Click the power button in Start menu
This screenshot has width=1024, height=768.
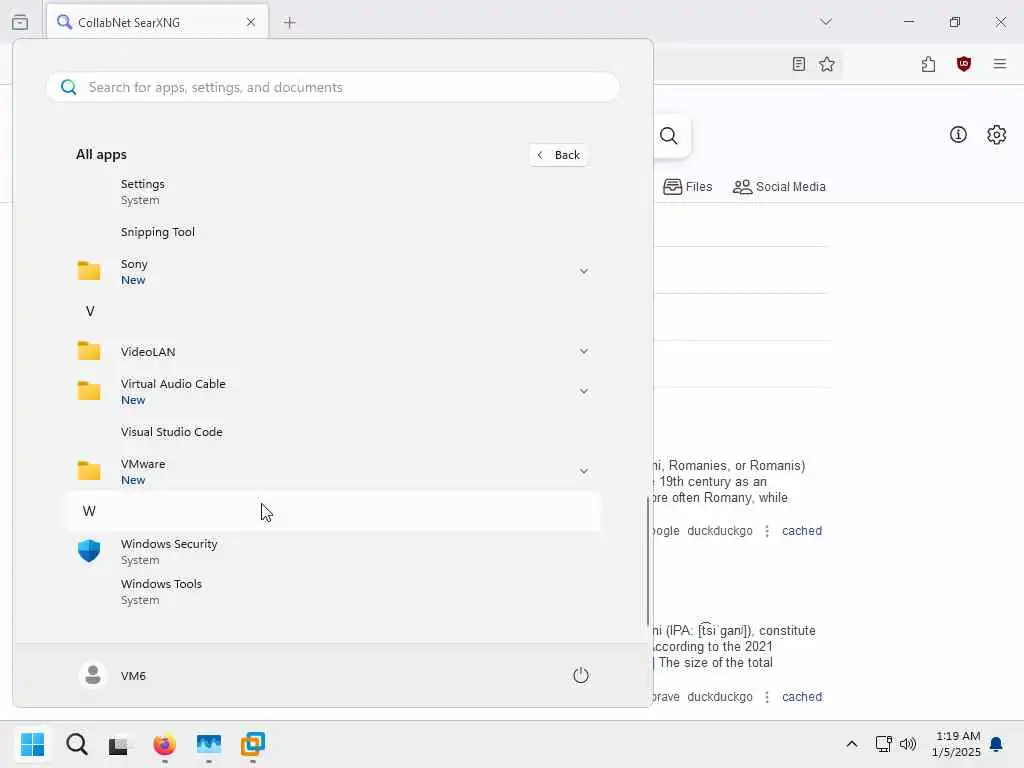(581, 675)
